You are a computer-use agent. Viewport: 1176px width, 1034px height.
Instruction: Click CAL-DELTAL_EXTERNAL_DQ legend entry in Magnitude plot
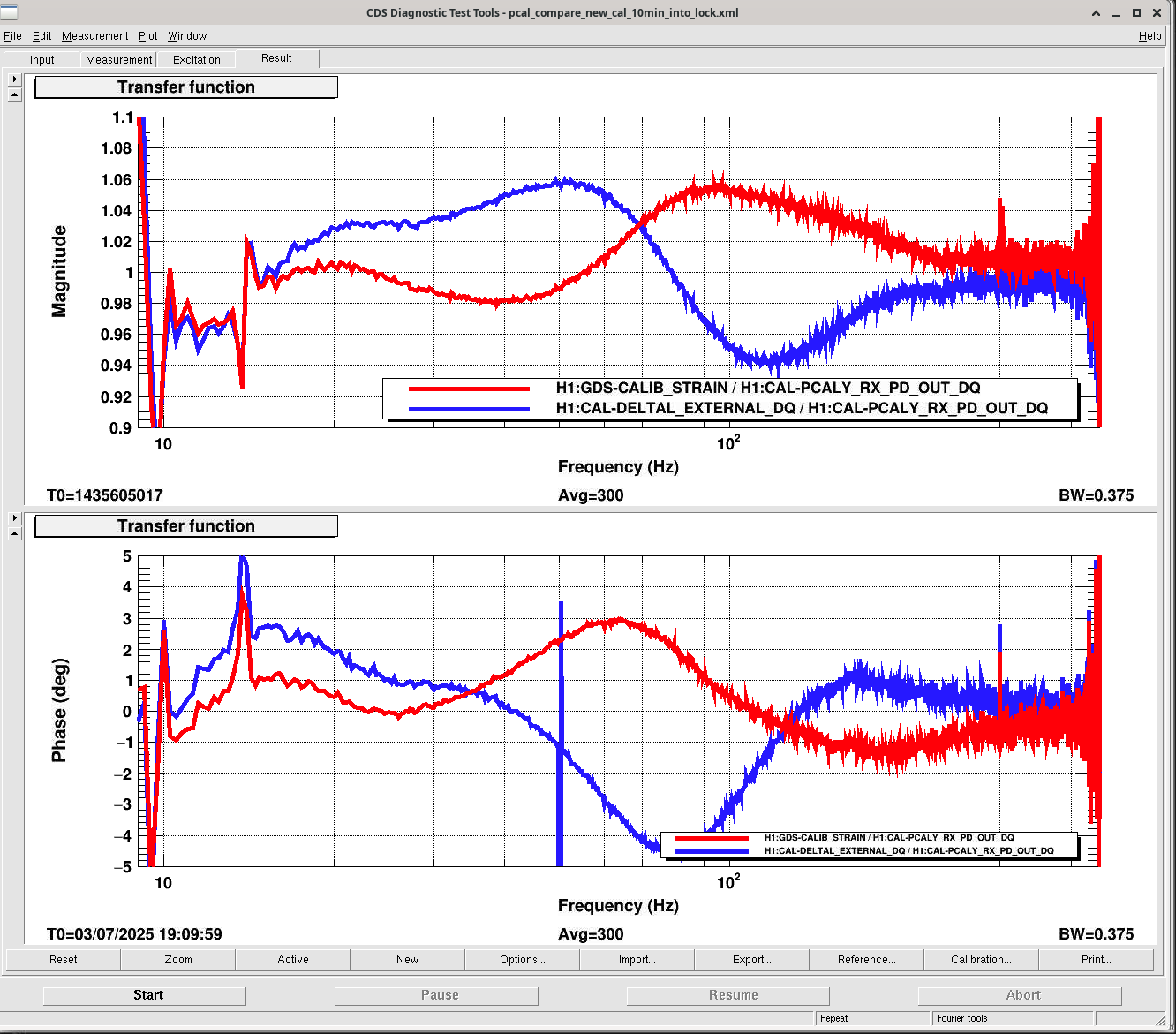[802, 408]
